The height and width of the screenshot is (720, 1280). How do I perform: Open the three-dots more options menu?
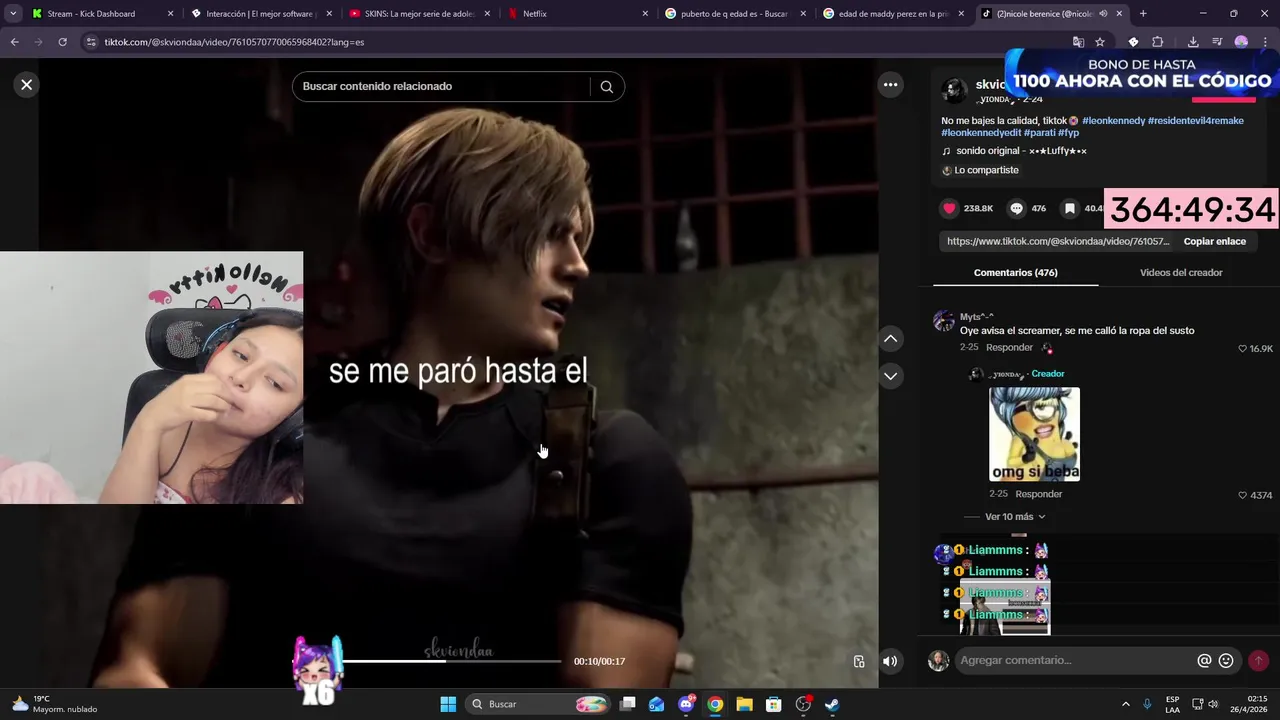click(890, 85)
